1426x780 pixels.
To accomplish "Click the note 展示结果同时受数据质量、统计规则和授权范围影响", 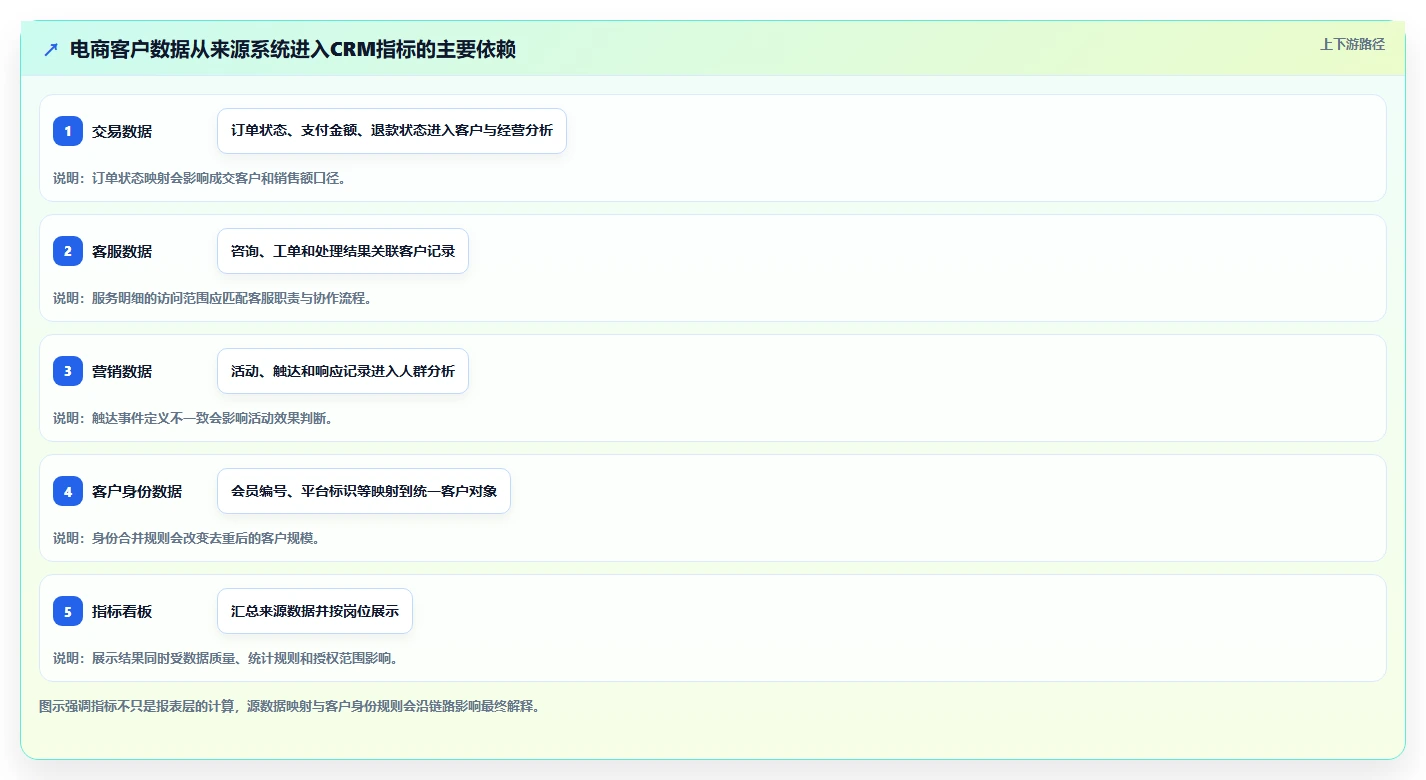I will pyautogui.click(x=225, y=658).
